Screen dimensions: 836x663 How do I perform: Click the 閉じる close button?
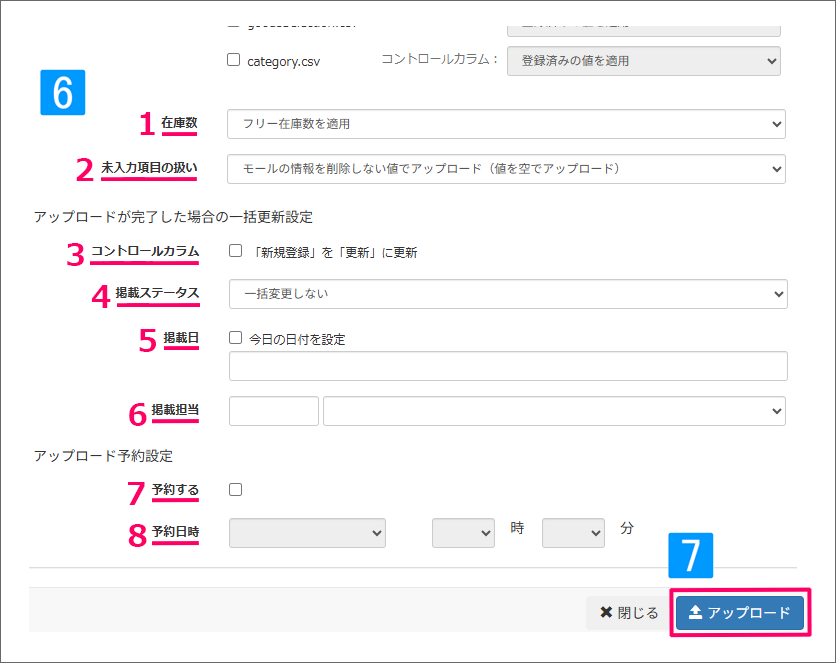[x=629, y=613]
